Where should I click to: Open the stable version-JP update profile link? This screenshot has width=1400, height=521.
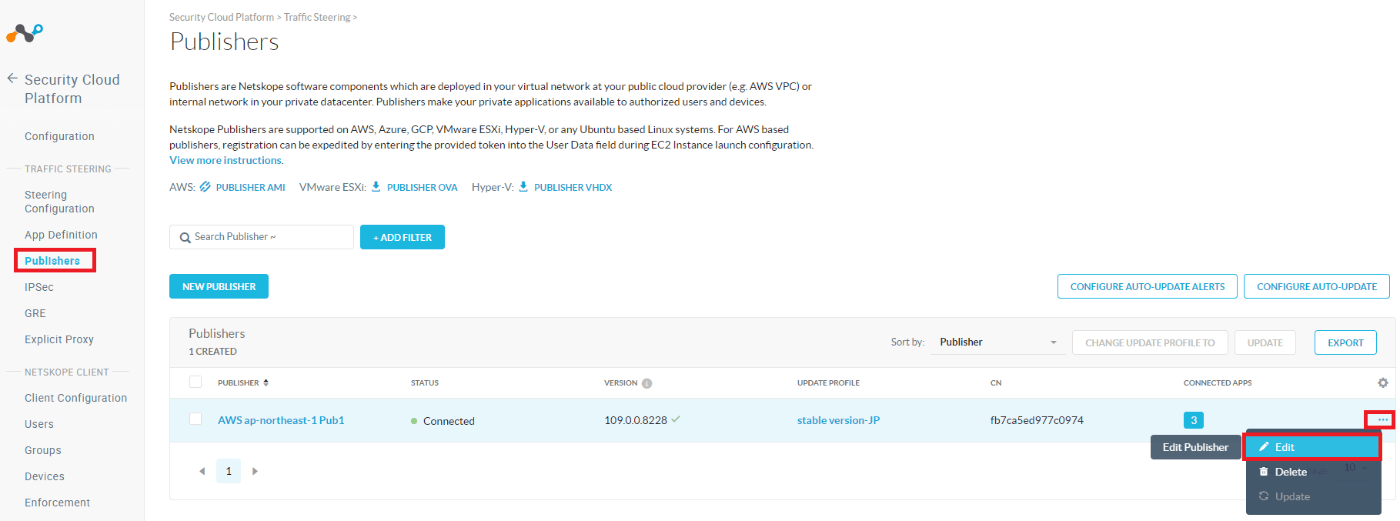838,420
